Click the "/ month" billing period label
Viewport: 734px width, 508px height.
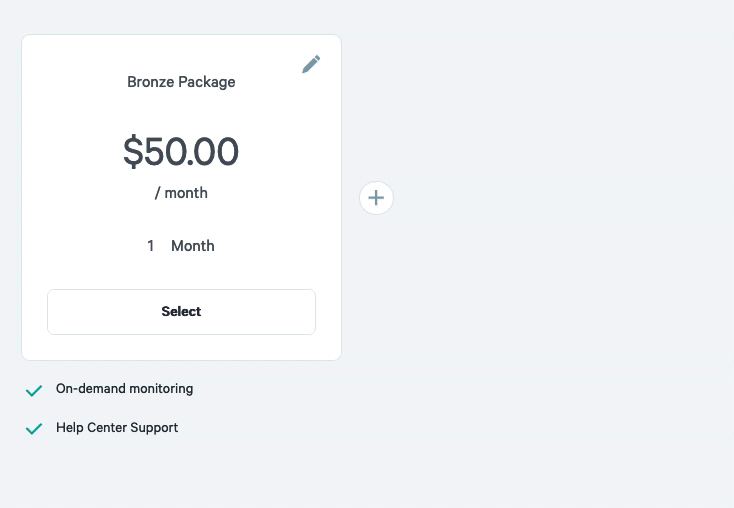click(x=181, y=193)
